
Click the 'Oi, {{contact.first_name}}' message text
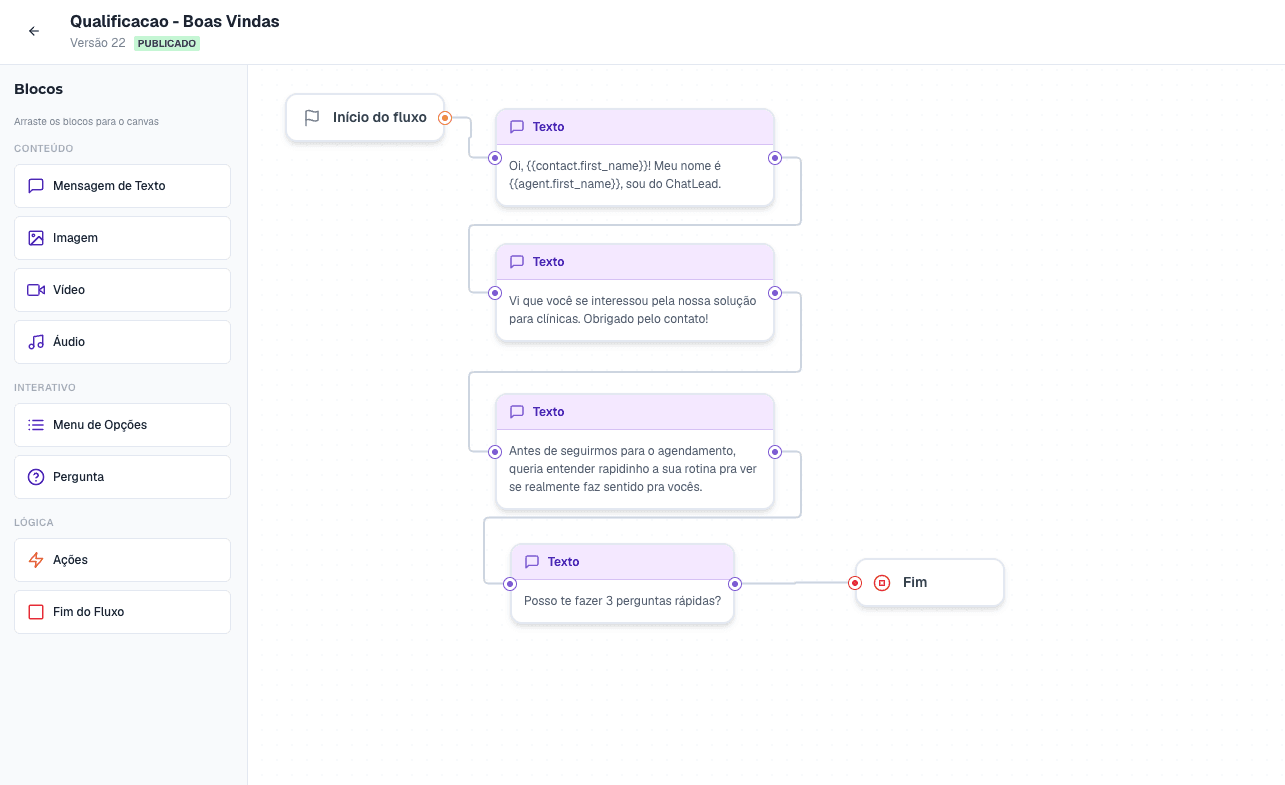tap(615, 175)
